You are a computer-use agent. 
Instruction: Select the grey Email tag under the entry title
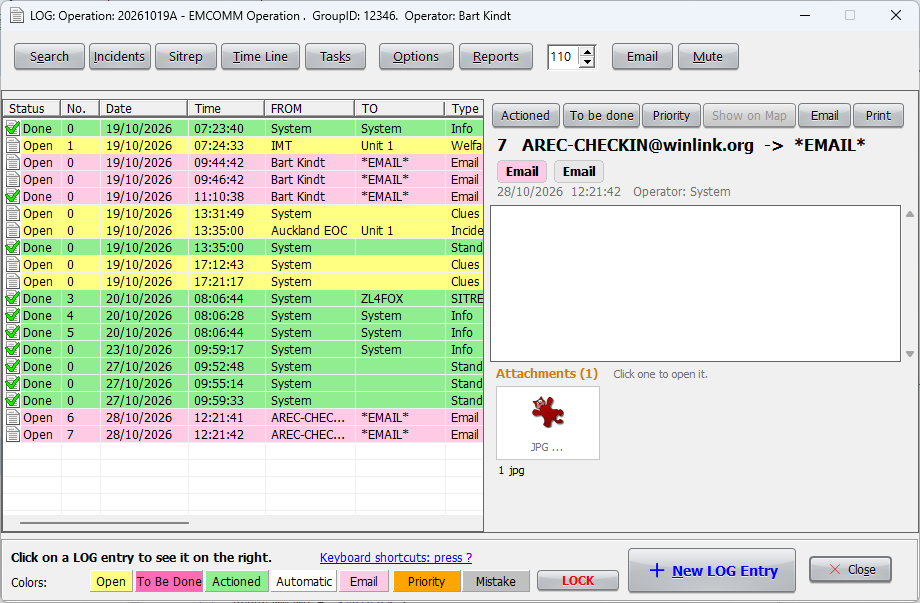click(x=579, y=171)
